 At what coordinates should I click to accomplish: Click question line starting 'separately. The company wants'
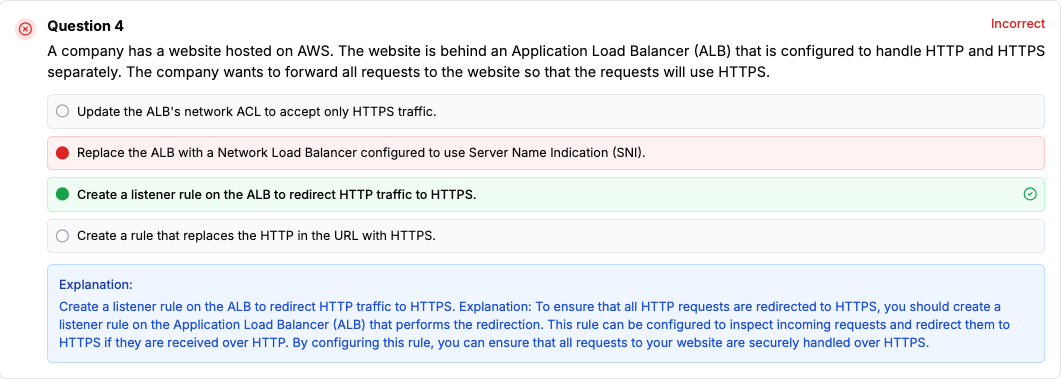pyautogui.click(x=409, y=72)
